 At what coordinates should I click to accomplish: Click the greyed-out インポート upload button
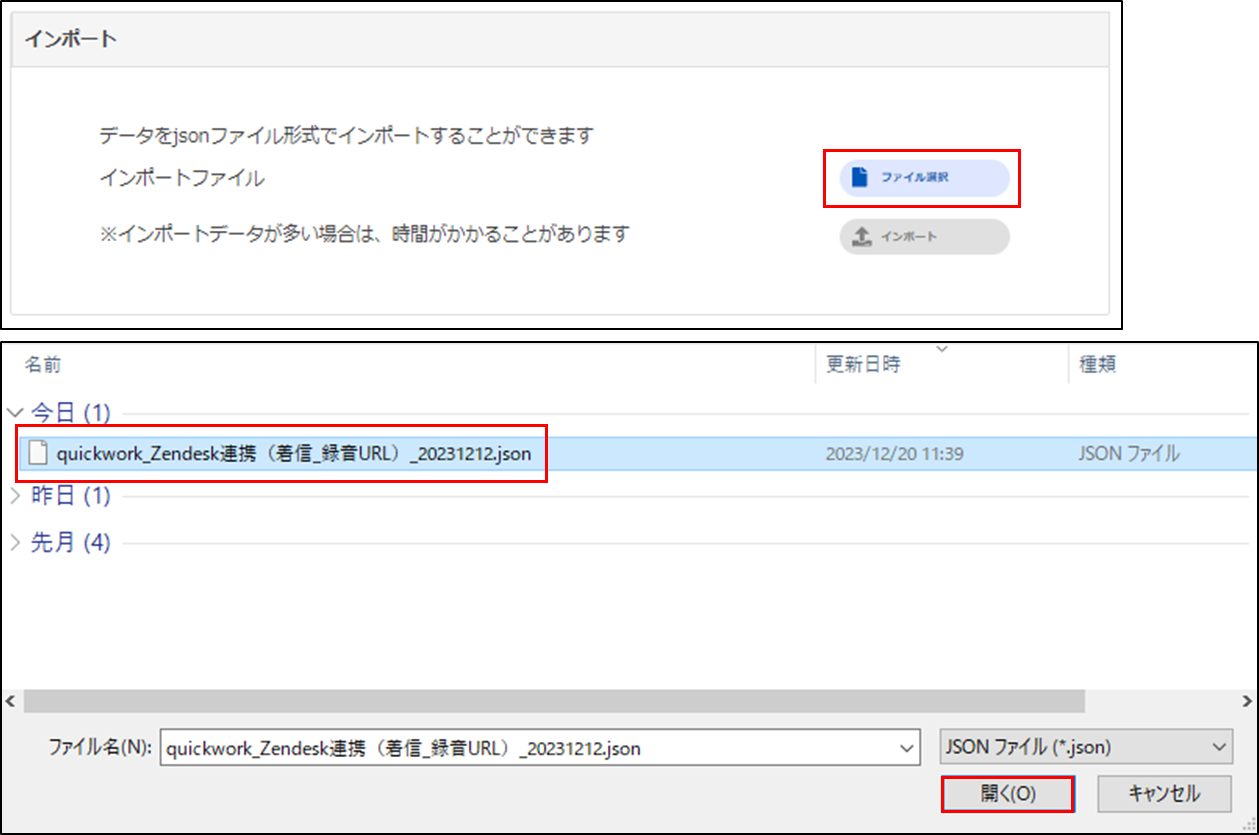924,237
